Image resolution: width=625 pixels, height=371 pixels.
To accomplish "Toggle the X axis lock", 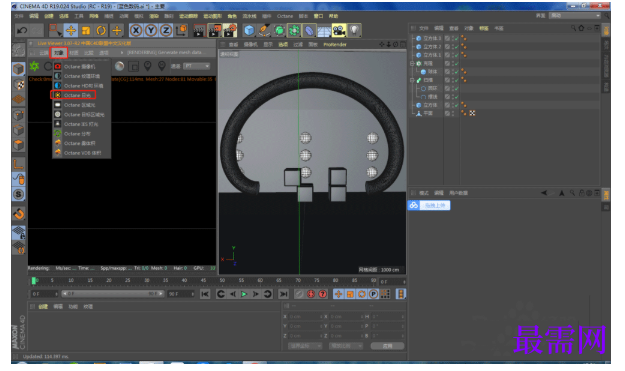I will [x=136, y=30].
